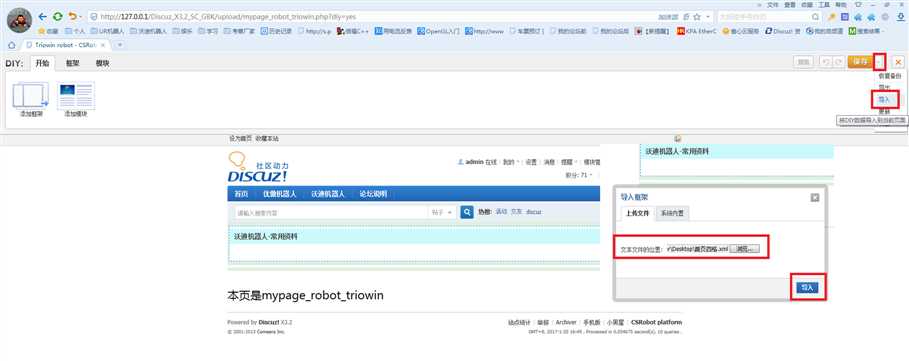Image resolution: width=909 pixels, height=361 pixels.
Task: Click the browser back arrow
Action: point(42,17)
